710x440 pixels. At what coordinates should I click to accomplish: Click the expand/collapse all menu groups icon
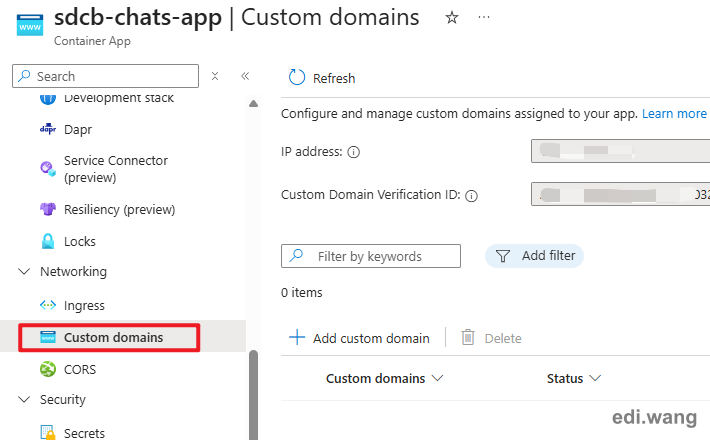(215, 76)
